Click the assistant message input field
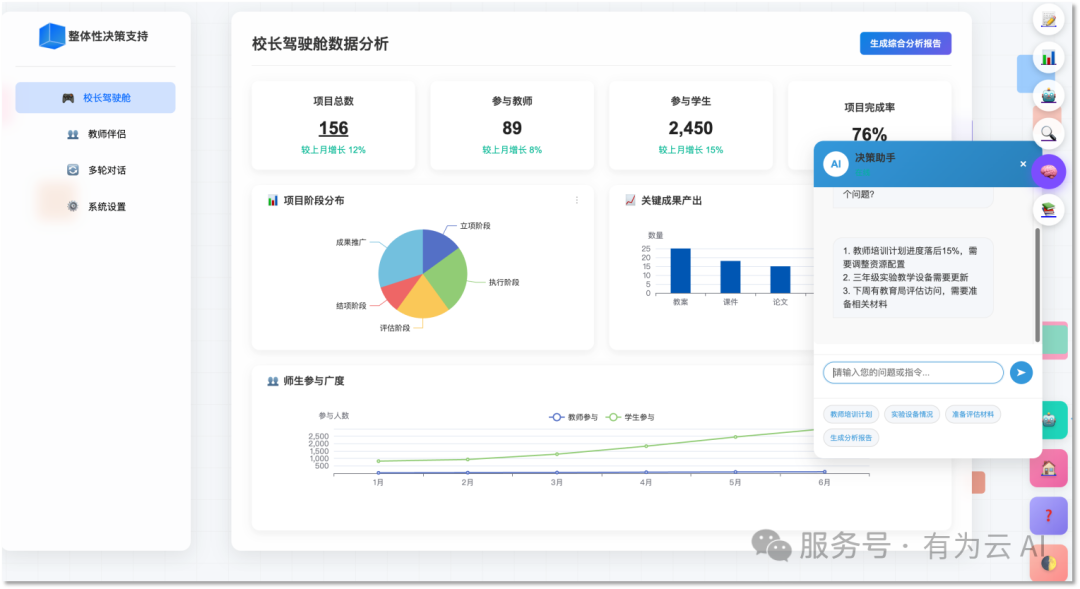Image resolution: width=1080 pixels, height=589 pixels. (912, 372)
